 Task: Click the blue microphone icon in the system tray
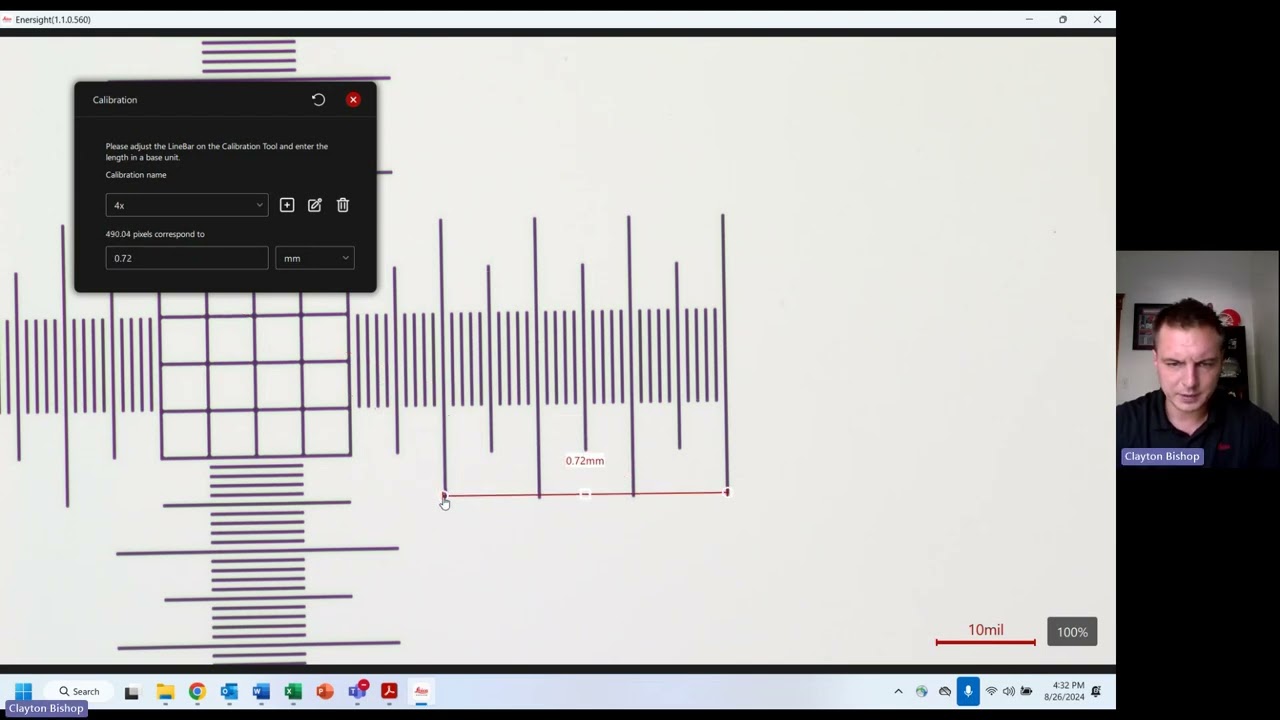pos(967,691)
